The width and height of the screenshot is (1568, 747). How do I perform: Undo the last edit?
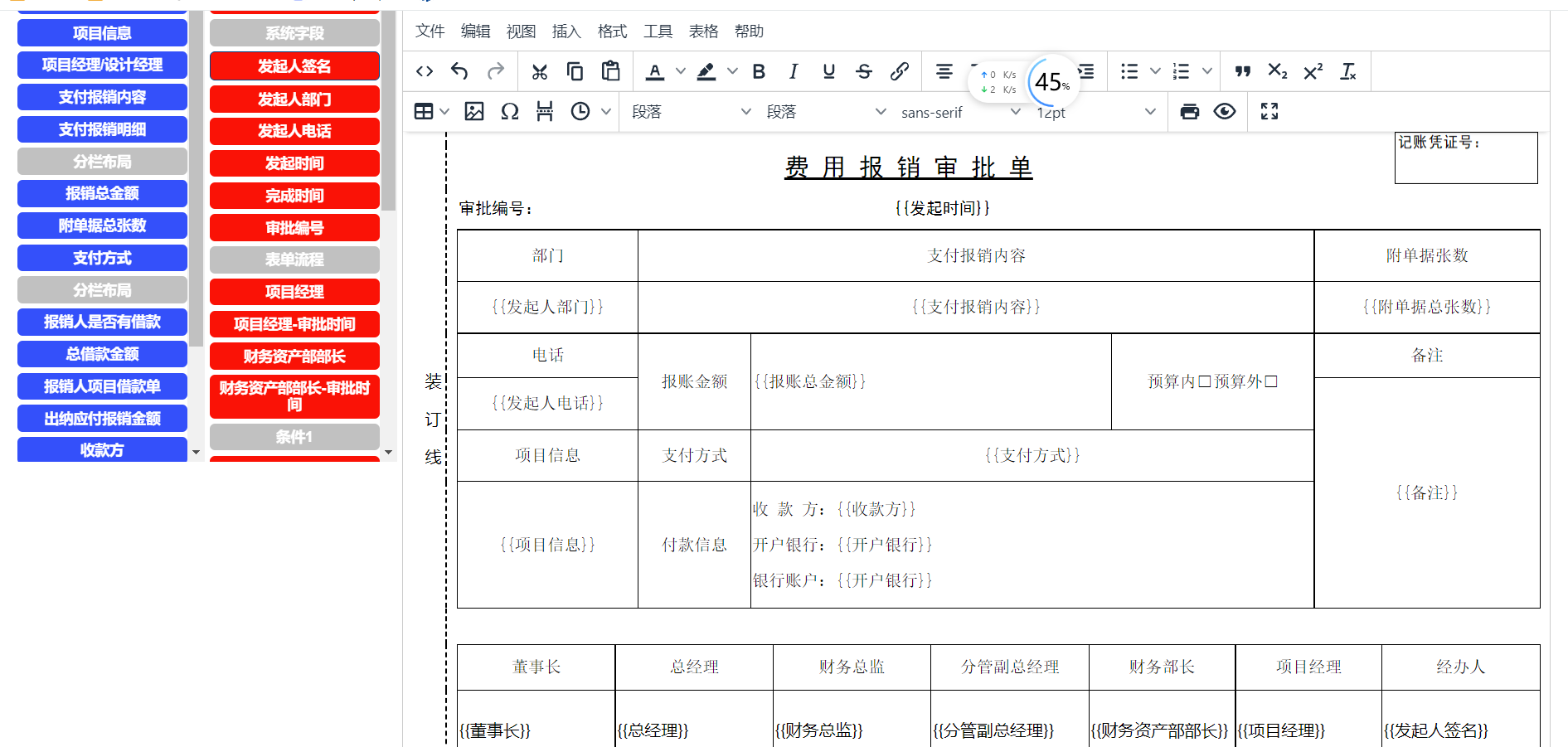(459, 72)
